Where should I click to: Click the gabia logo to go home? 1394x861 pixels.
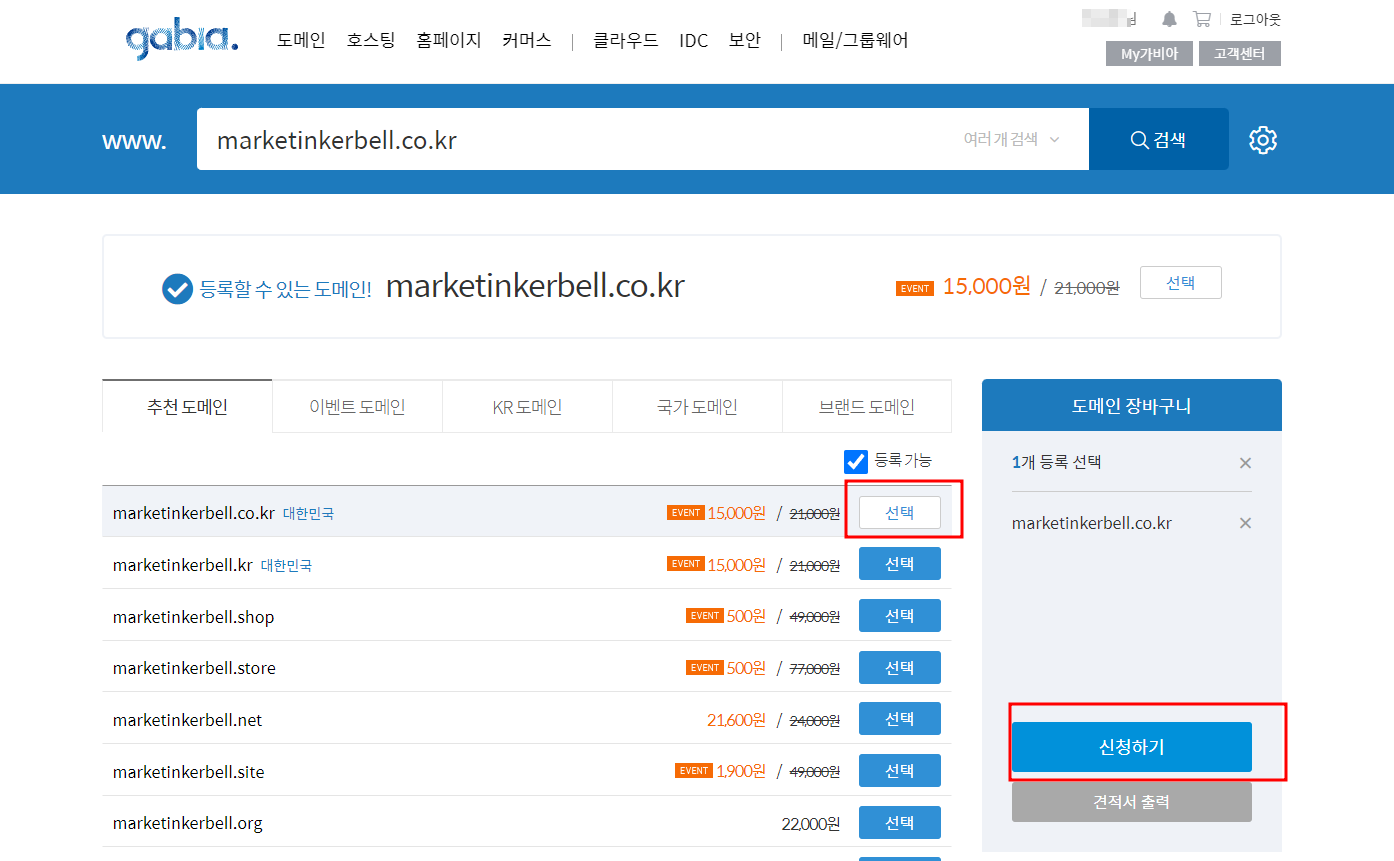[180, 40]
